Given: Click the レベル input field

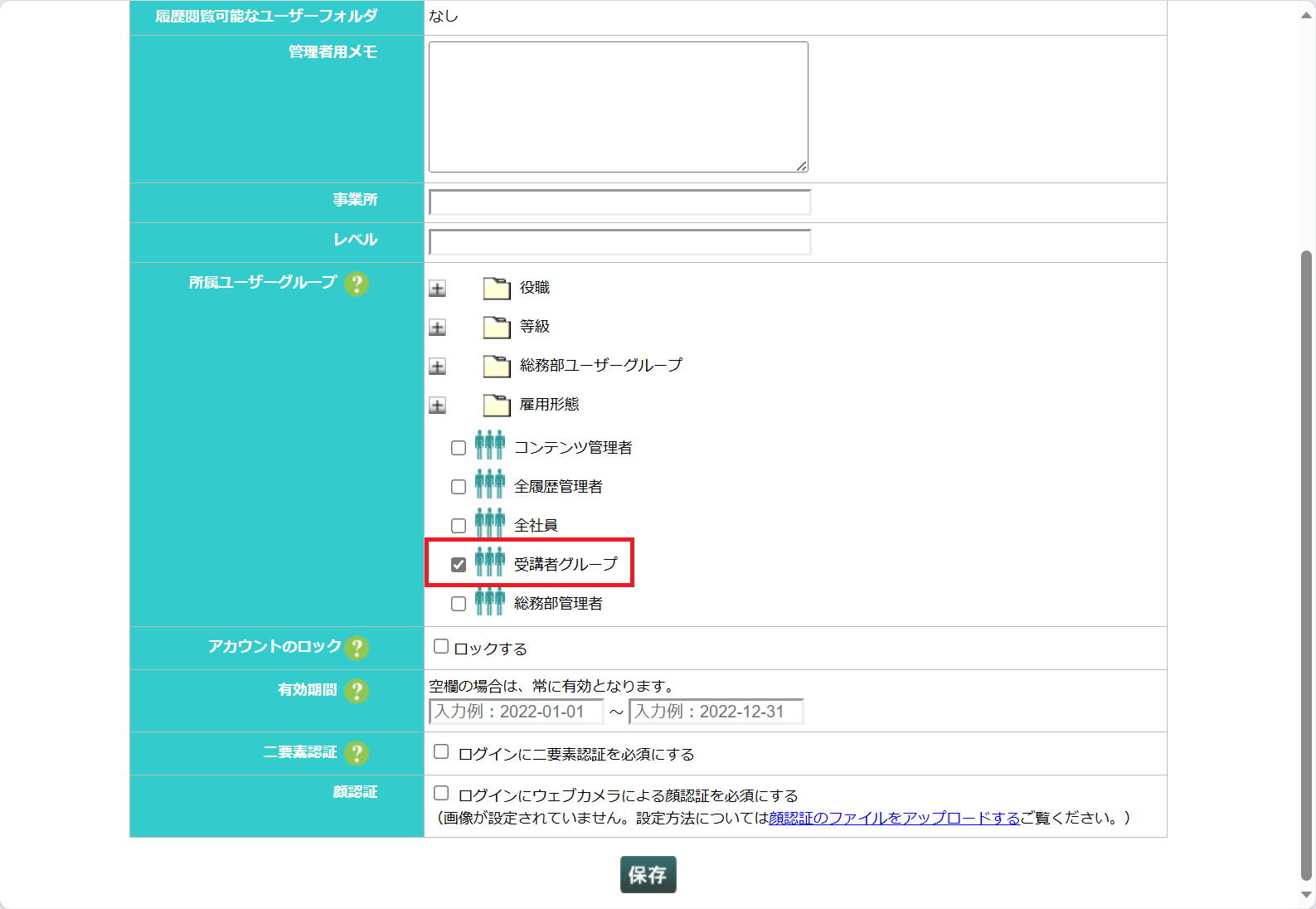Looking at the screenshot, I should (619, 242).
